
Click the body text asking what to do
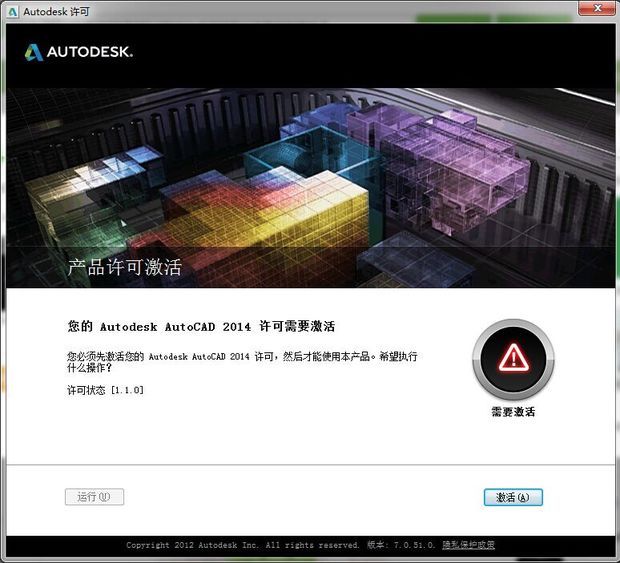click(x=242, y=362)
